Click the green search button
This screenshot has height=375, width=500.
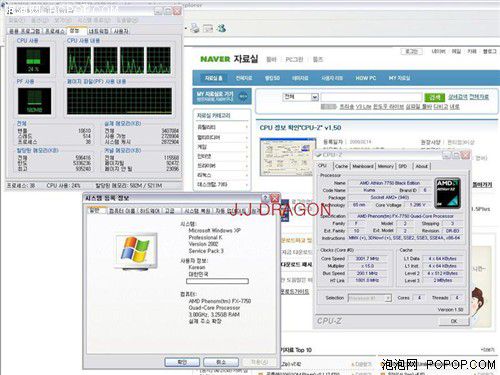click(x=435, y=97)
